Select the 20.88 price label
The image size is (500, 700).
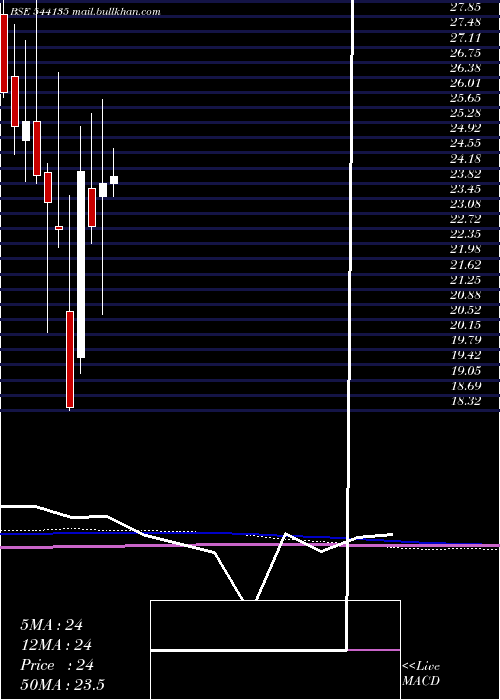click(465, 295)
